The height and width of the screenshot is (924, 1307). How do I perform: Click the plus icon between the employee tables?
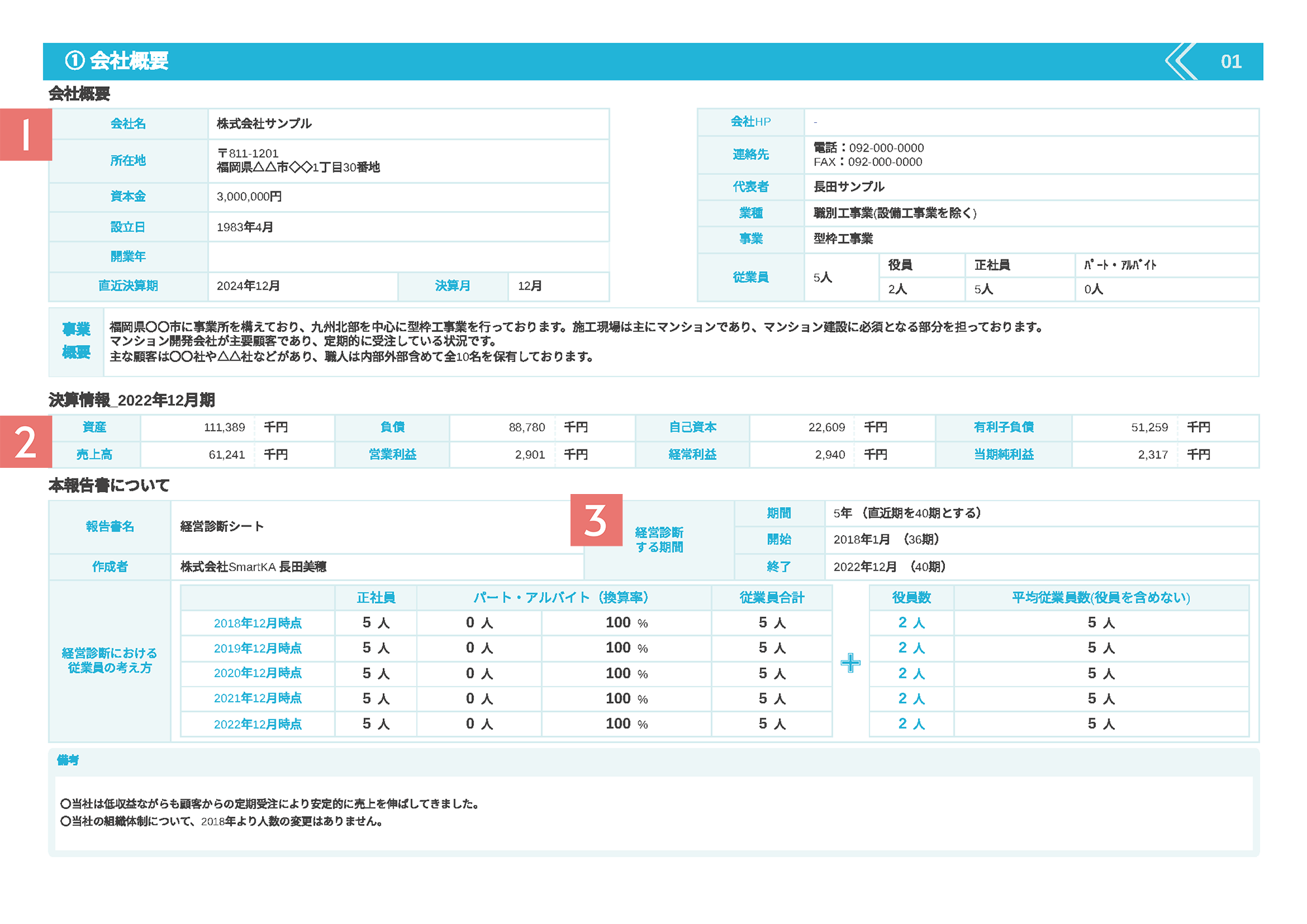click(850, 661)
